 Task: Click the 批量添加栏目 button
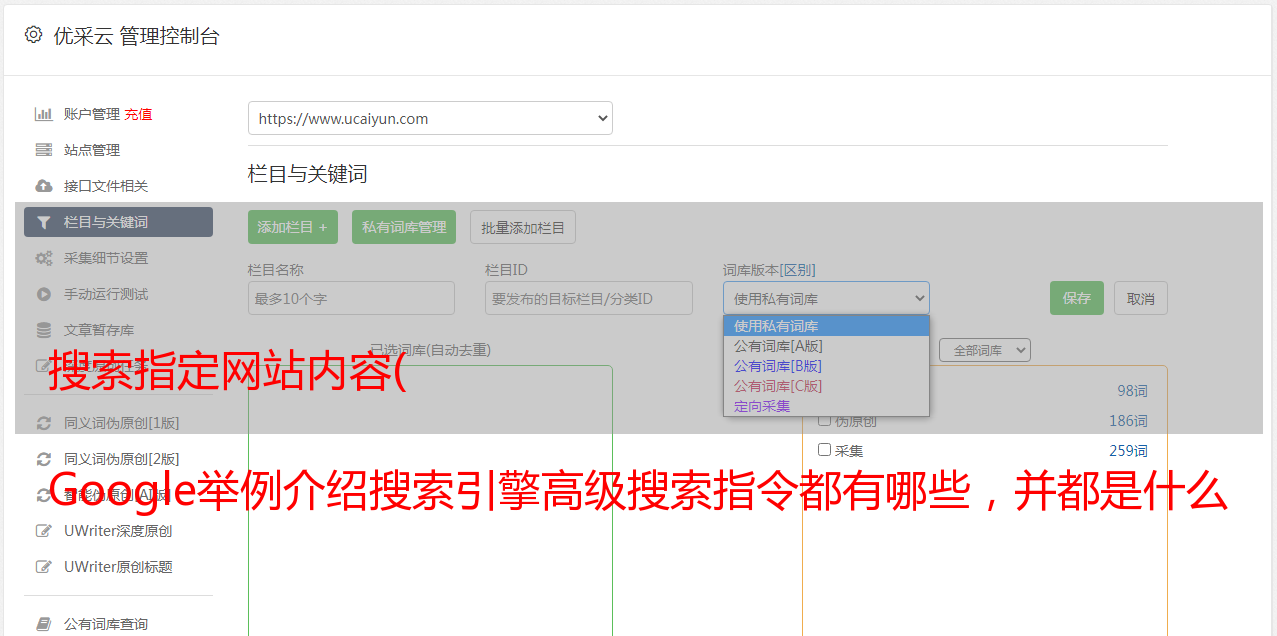point(523,227)
